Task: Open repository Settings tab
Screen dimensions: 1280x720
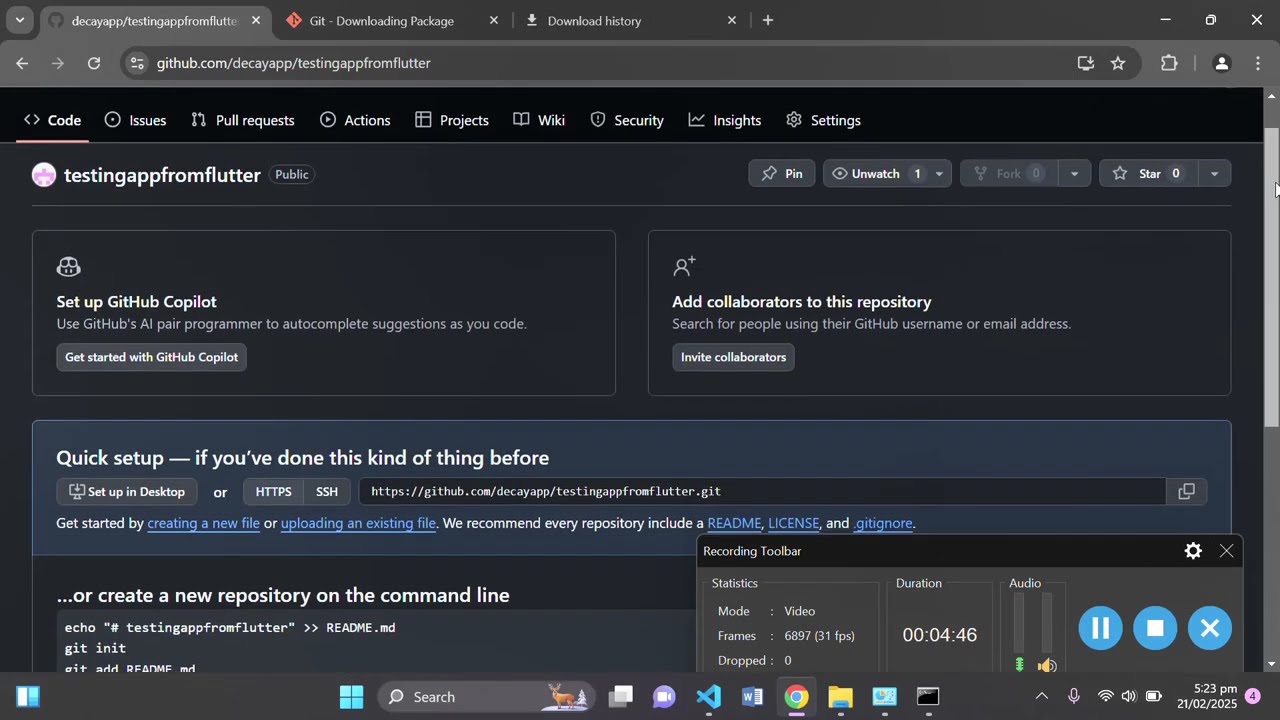Action: (x=823, y=120)
